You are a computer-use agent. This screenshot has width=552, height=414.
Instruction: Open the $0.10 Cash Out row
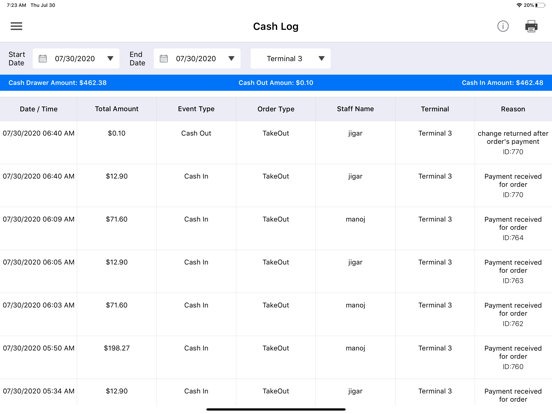(x=276, y=142)
